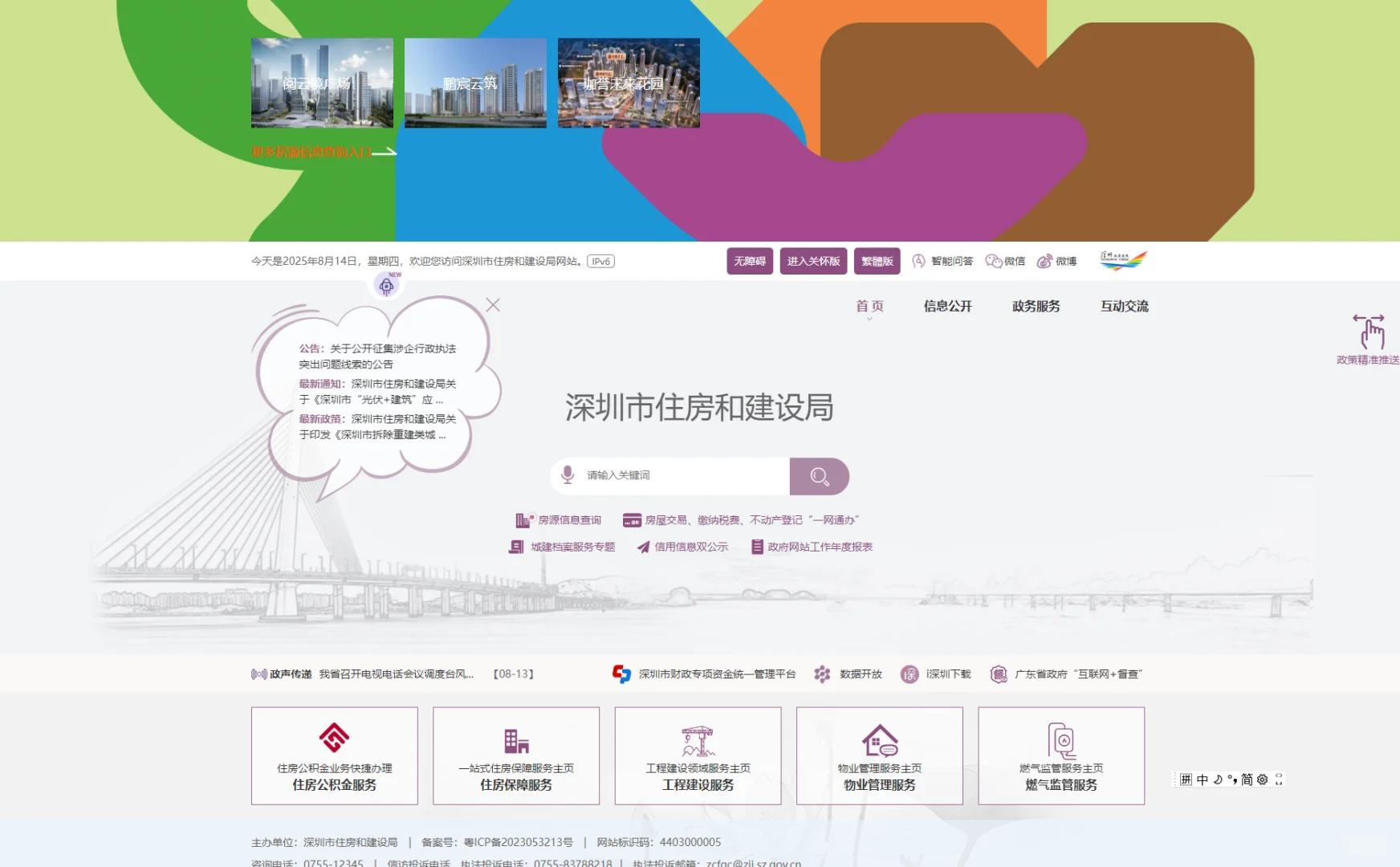Click the 数据开放 icon

pyautogui.click(x=822, y=674)
